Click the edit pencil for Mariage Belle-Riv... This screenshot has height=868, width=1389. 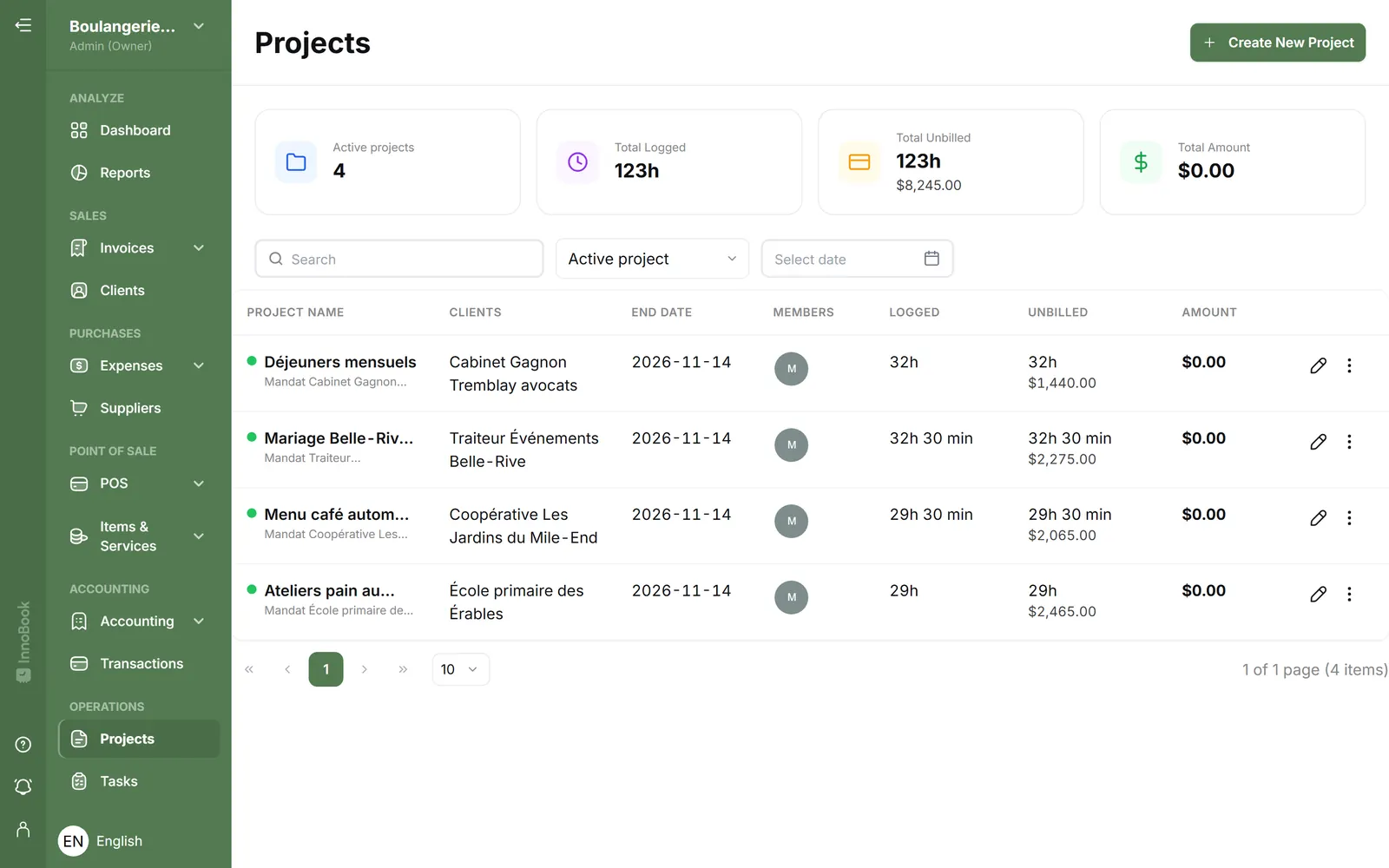1318,442
